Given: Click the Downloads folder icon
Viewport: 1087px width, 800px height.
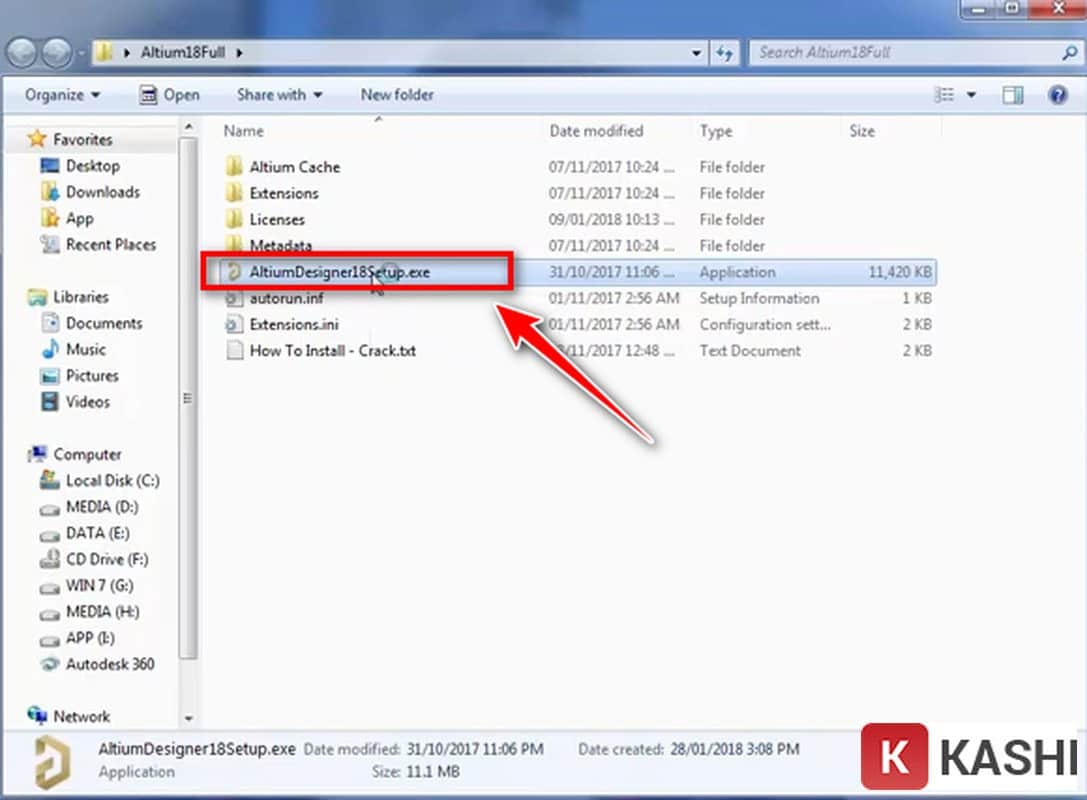Looking at the screenshot, I should tap(49, 192).
